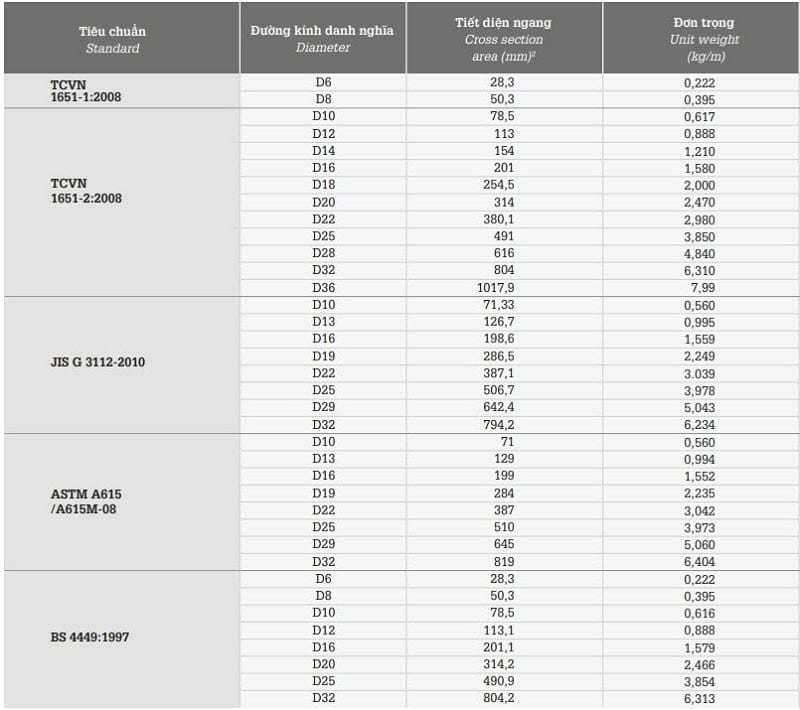Click the 1017,9 cross section value
The height and width of the screenshot is (710, 800).
[x=496, y=288]
